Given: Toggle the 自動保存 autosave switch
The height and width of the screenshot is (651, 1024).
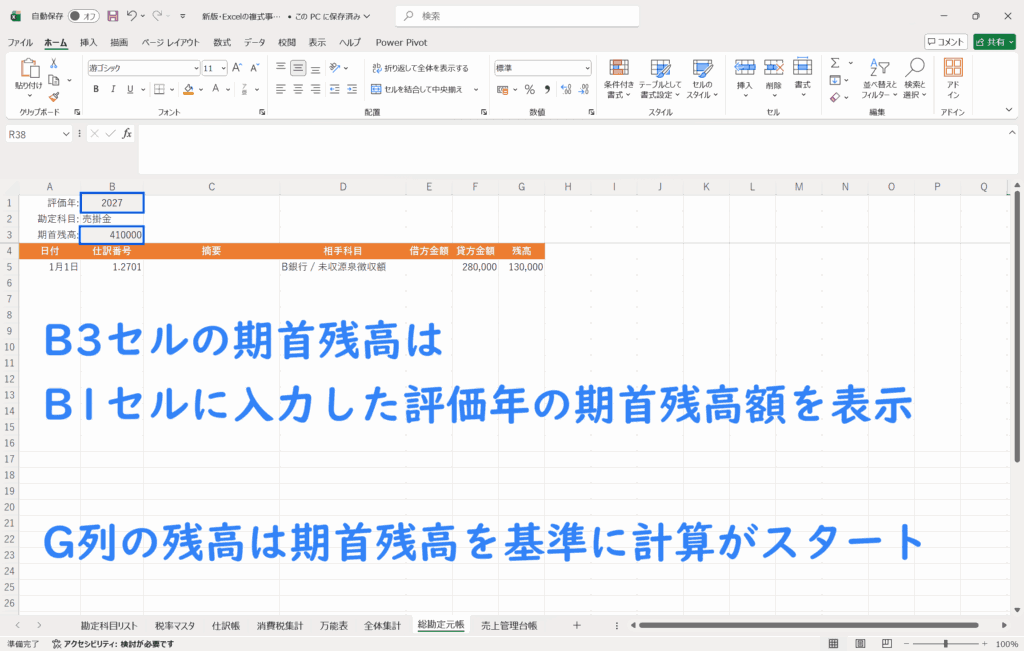Looking at the screenshot, I should pyautogui.click(x=83, y=16).
